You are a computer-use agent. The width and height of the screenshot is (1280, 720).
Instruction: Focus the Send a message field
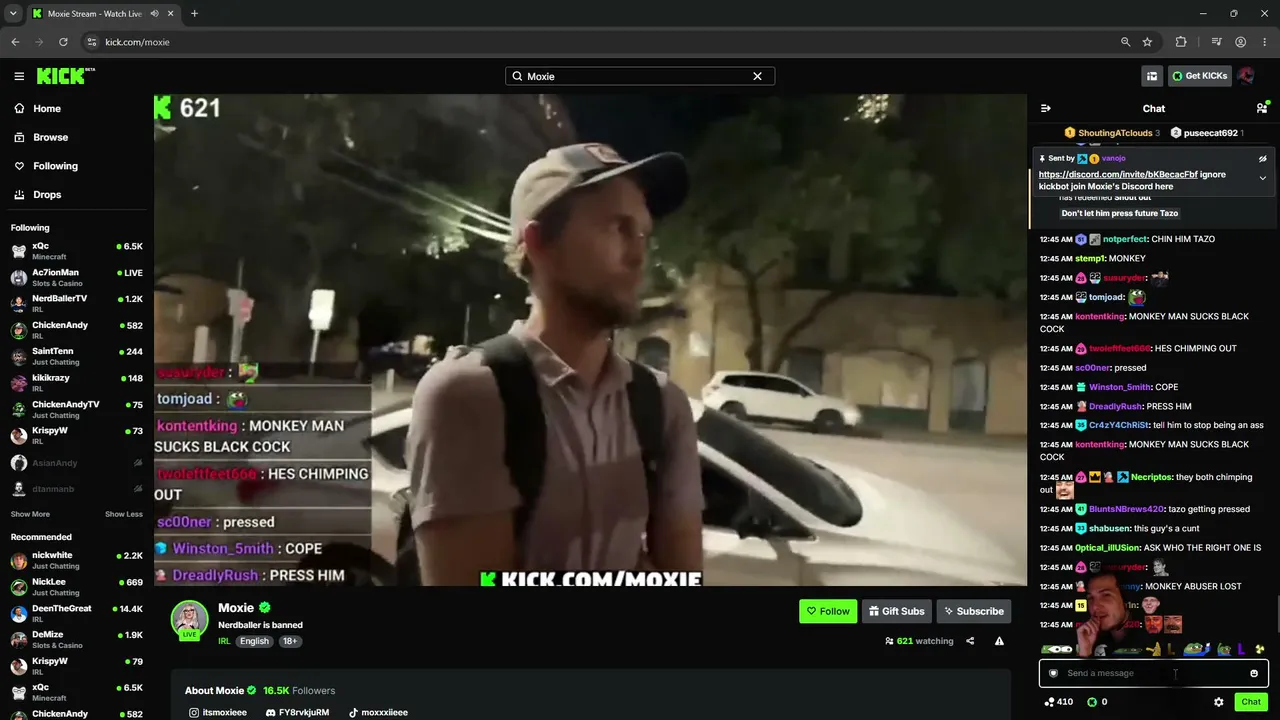(x=1153, y=673)
